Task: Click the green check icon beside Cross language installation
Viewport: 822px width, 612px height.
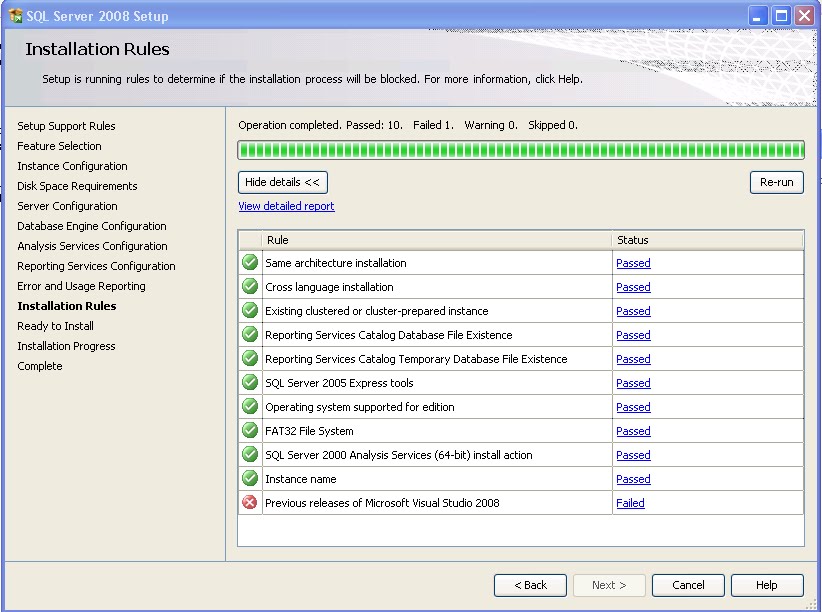Action: (250, 286)
